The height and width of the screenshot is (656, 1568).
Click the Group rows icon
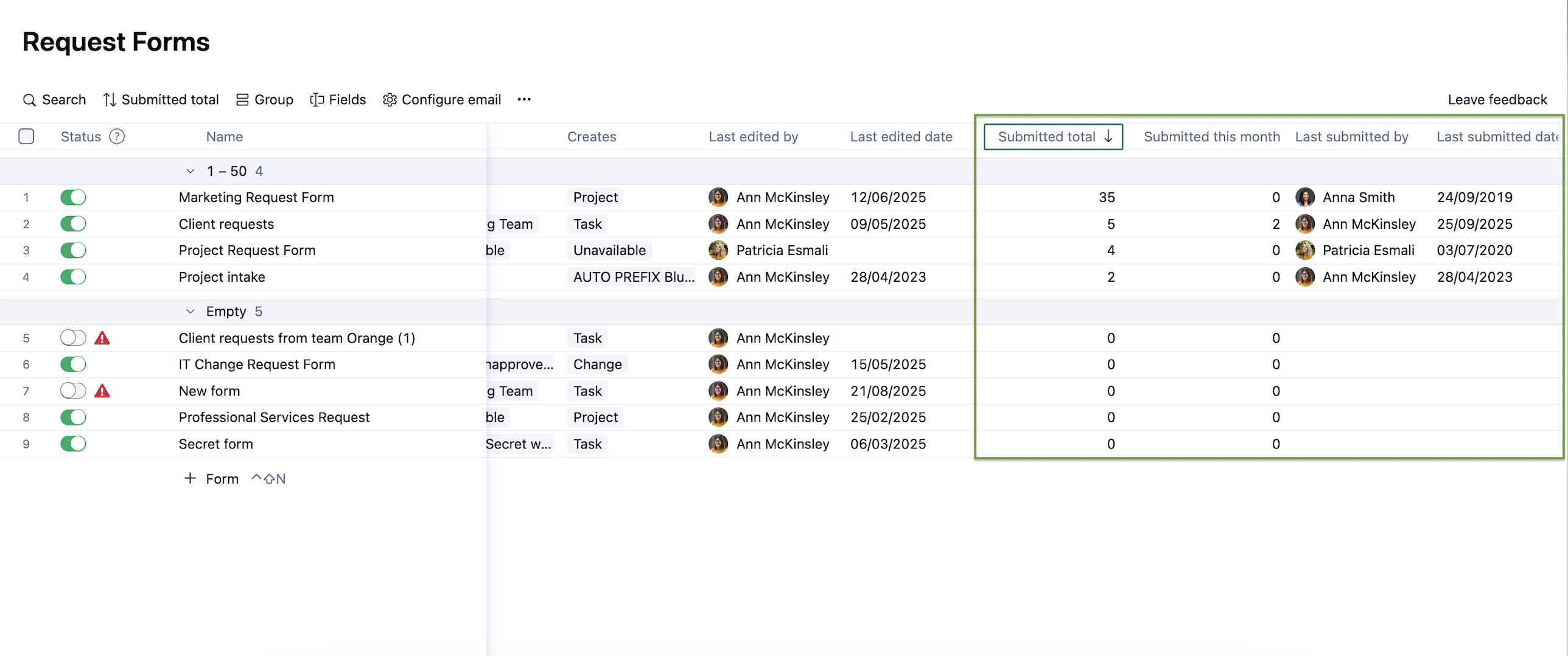click(242, 100)
